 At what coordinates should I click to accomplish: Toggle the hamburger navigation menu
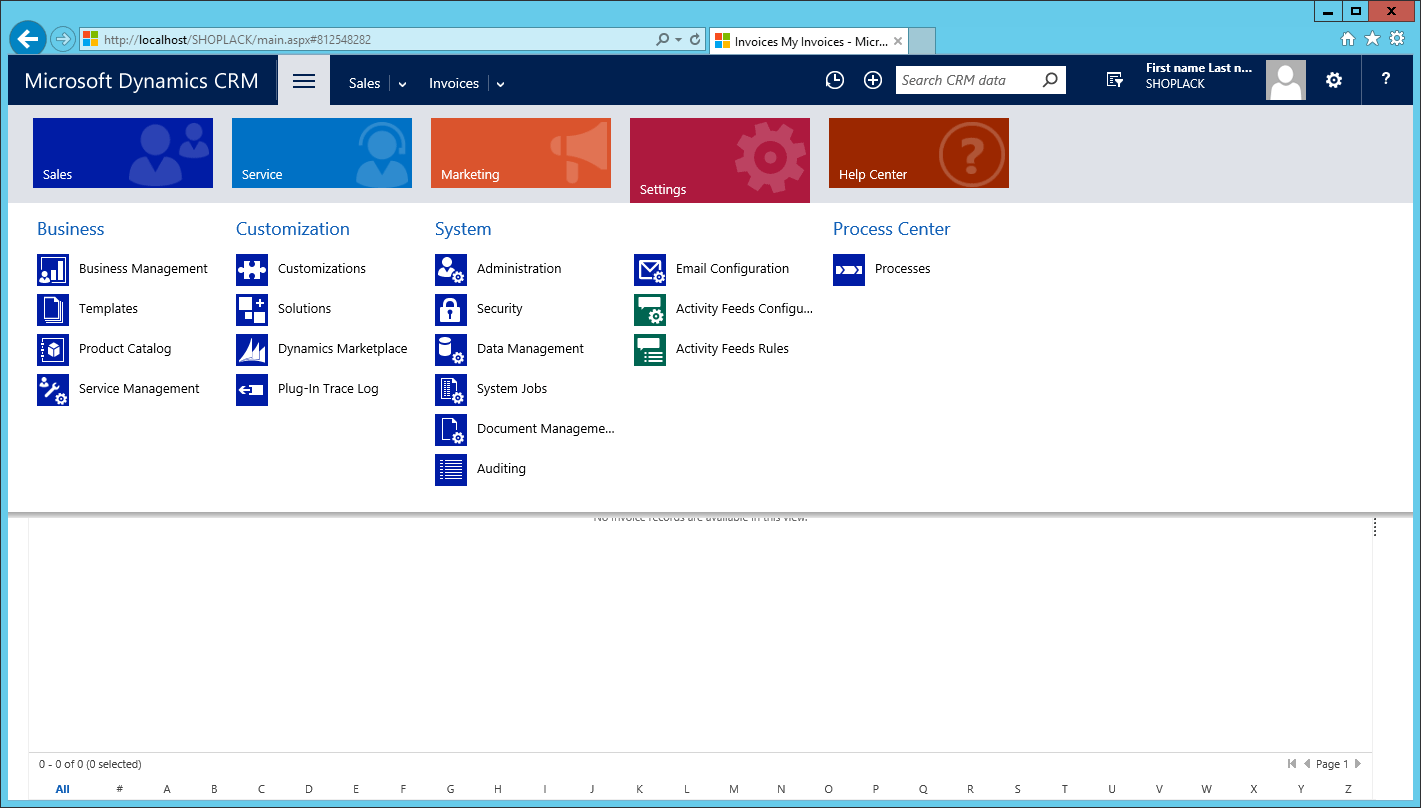coord(304,81)
